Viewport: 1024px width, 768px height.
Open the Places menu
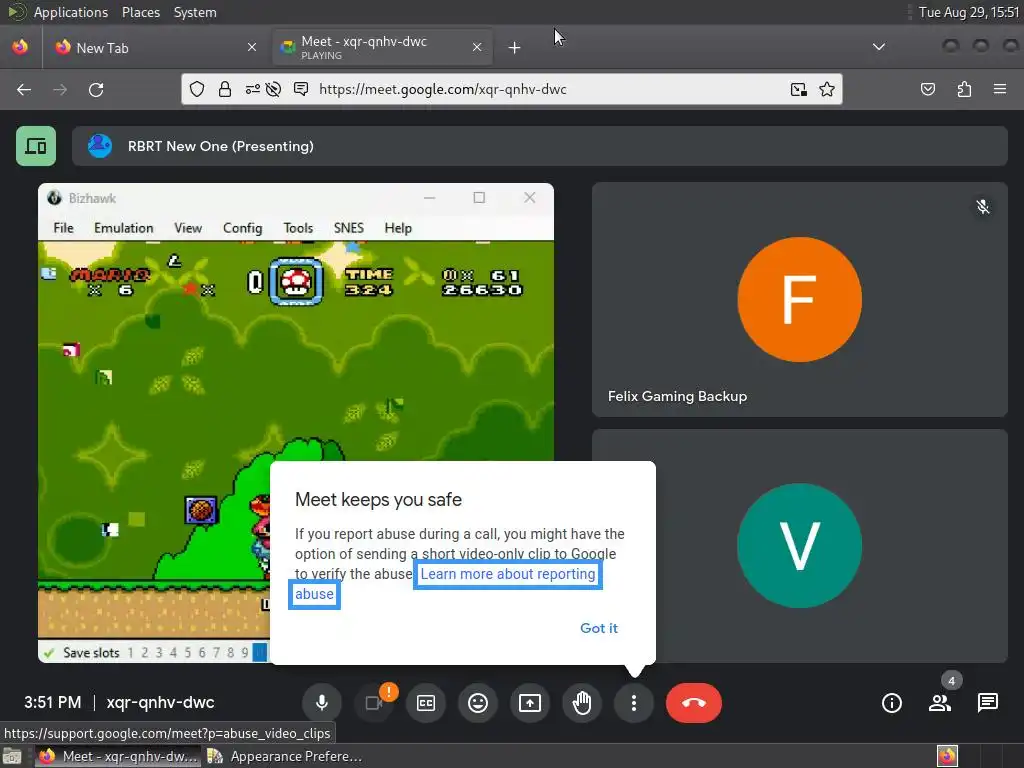[x=141, y=12]
